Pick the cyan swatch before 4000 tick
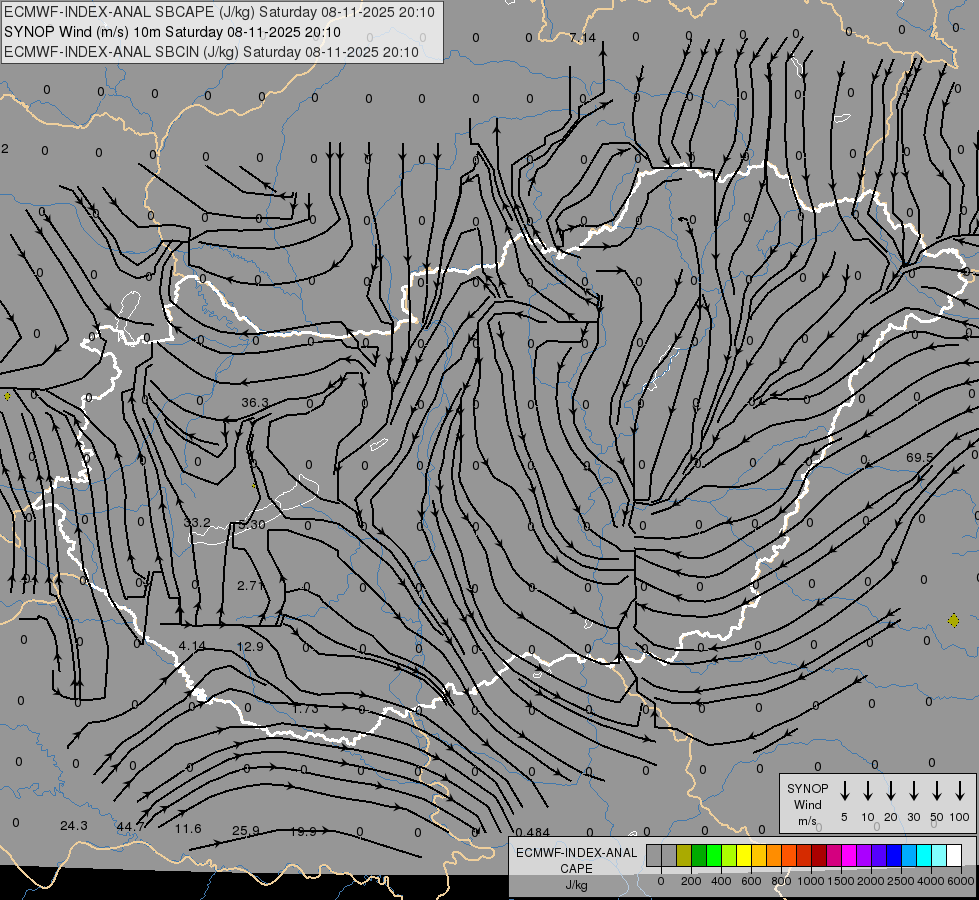This screenshot has height=900, width=979. coord(925,855)
